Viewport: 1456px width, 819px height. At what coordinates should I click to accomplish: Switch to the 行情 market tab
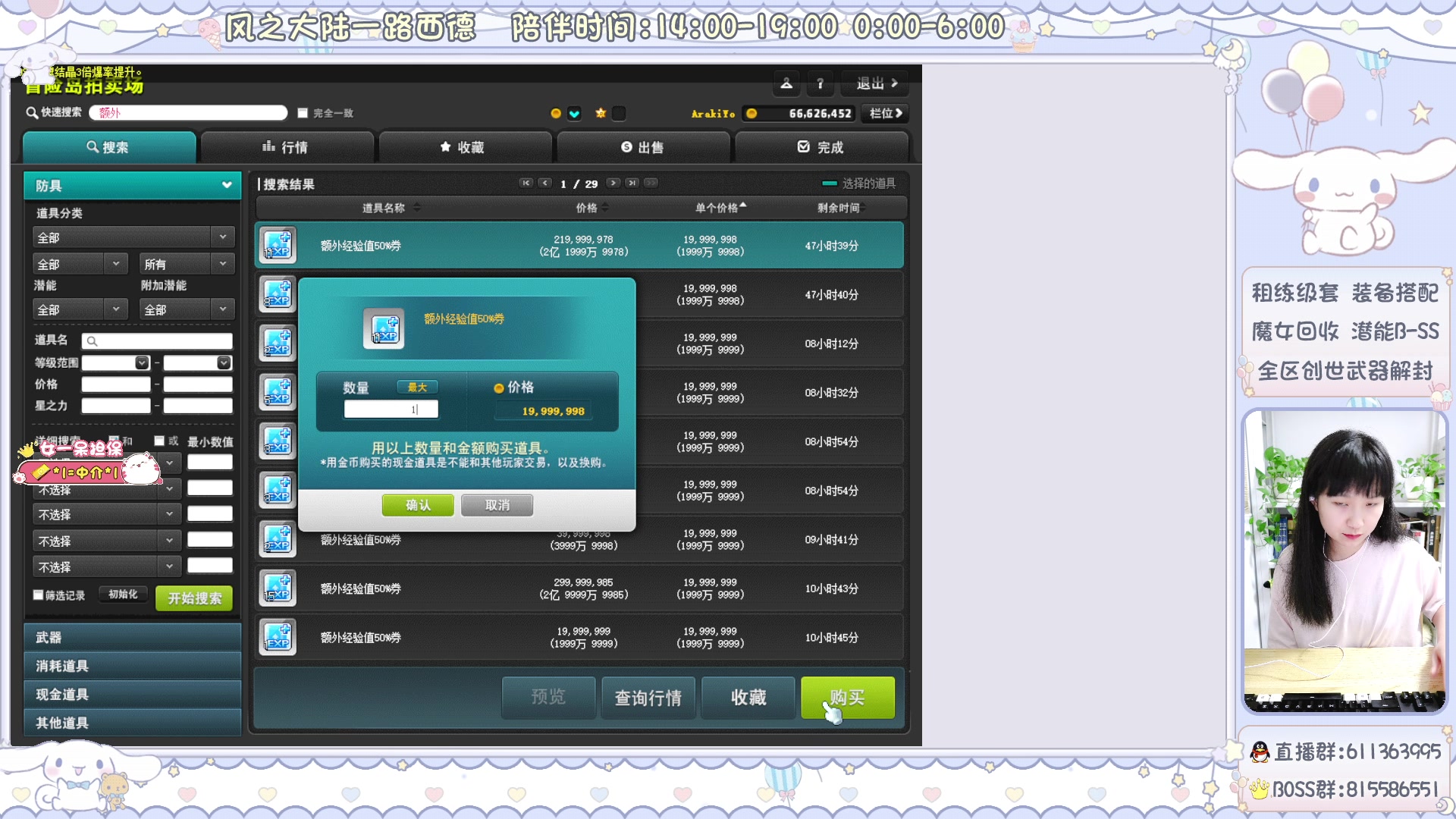(287, 147)
